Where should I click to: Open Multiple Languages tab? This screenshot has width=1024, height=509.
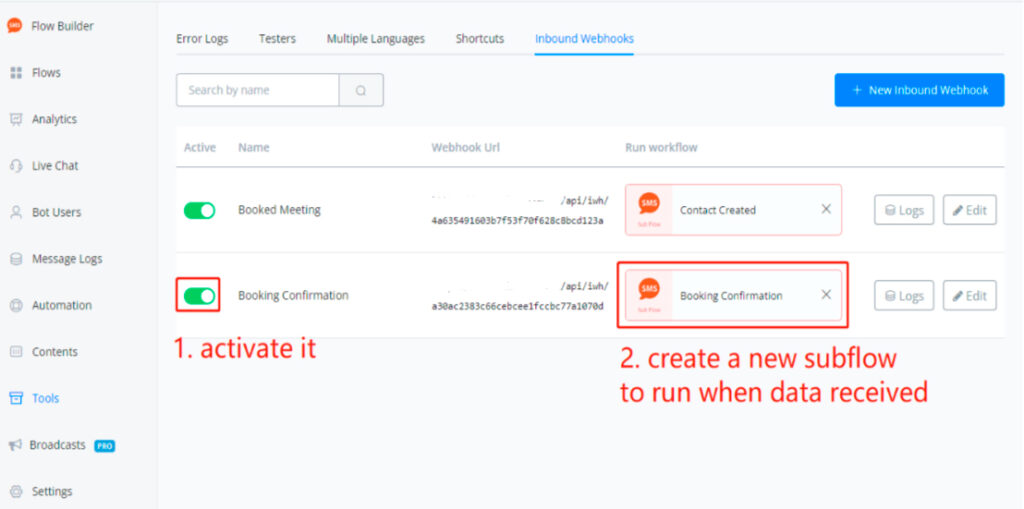(x=376, y=39)
